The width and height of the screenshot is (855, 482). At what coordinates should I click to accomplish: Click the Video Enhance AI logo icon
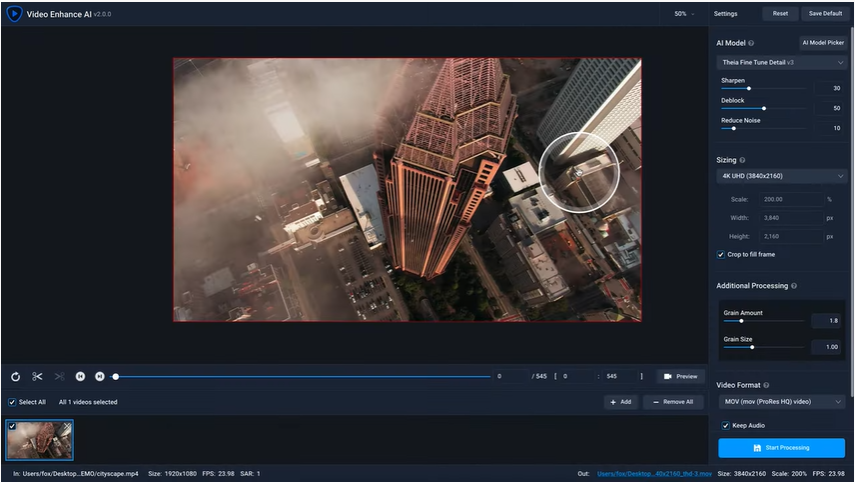14,14
